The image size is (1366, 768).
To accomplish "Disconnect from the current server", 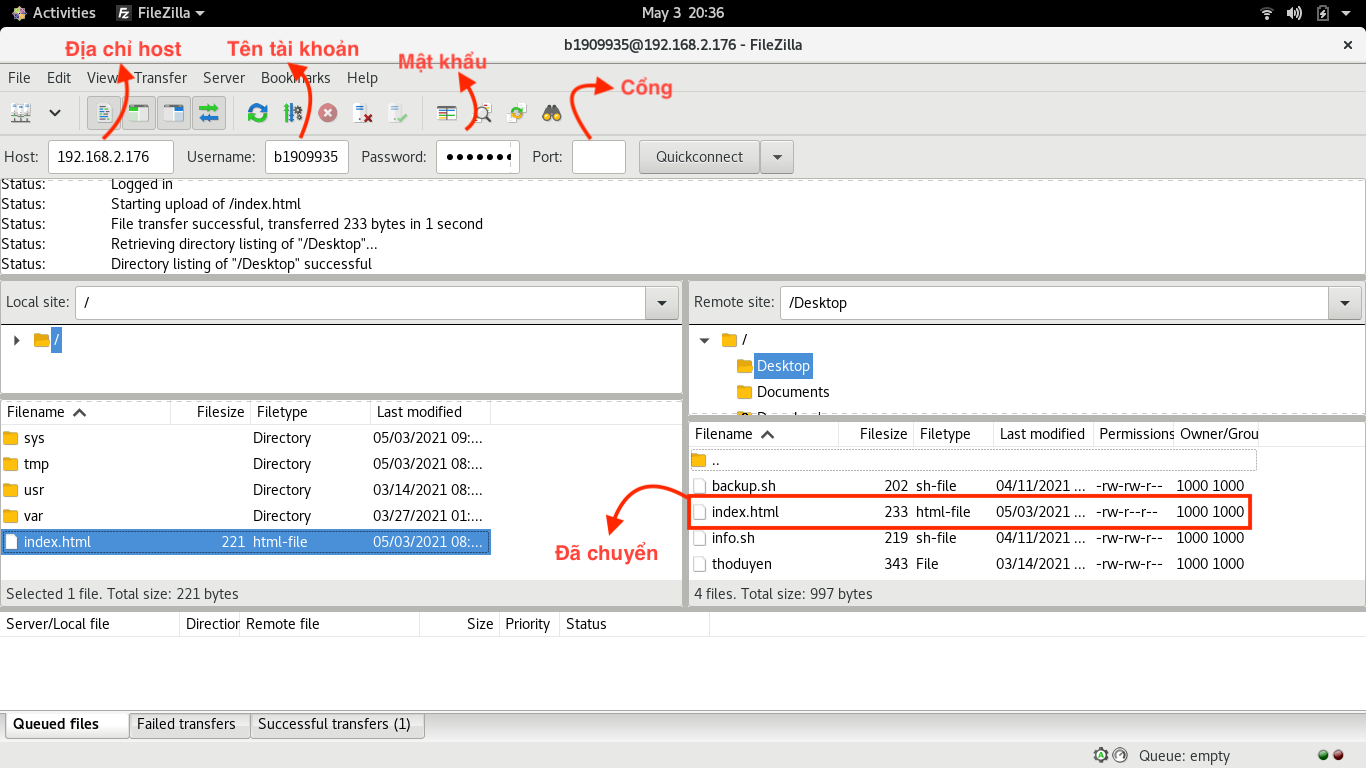I will 363,113.
